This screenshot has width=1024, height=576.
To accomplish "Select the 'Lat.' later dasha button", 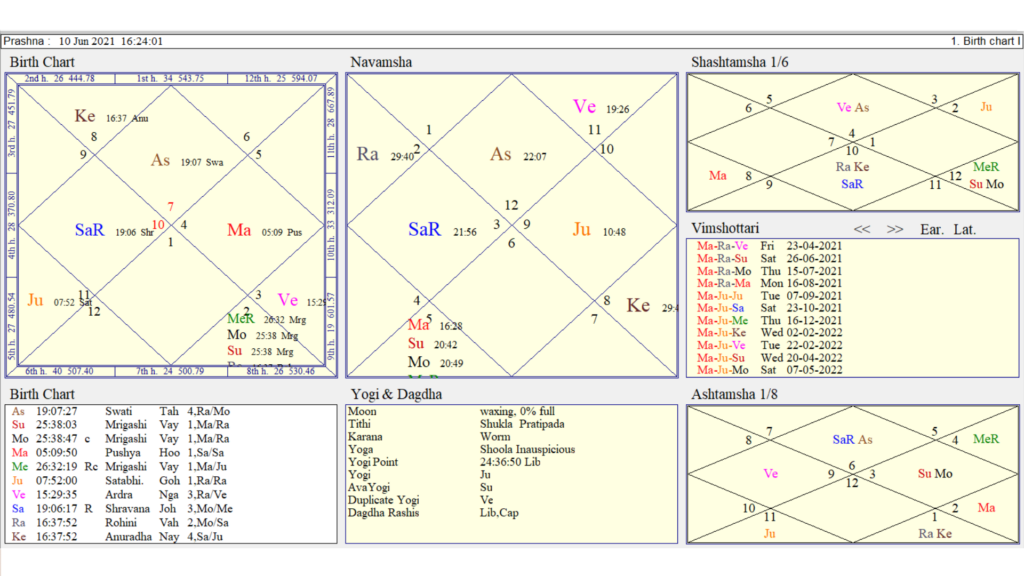I will point(965,229).
